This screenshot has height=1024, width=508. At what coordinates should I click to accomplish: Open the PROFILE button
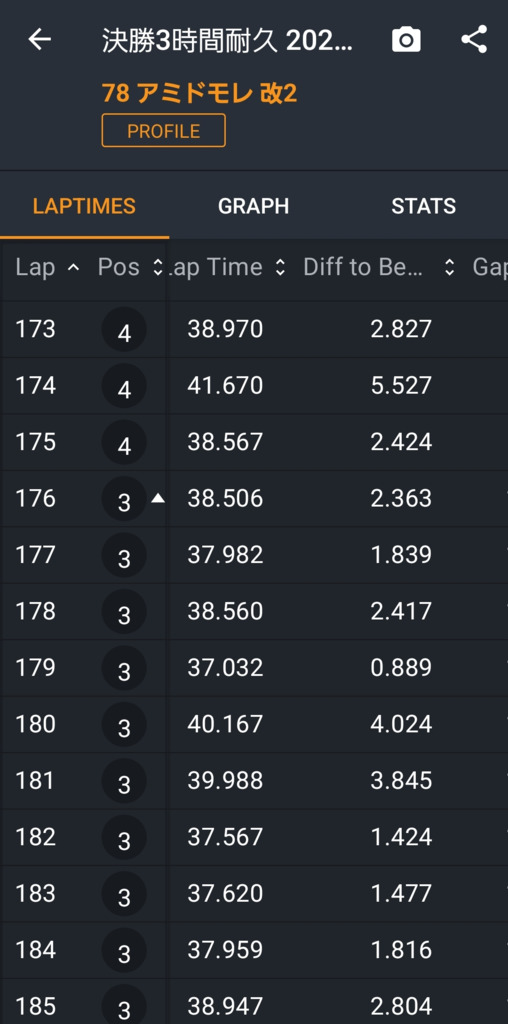coord(164,131)
